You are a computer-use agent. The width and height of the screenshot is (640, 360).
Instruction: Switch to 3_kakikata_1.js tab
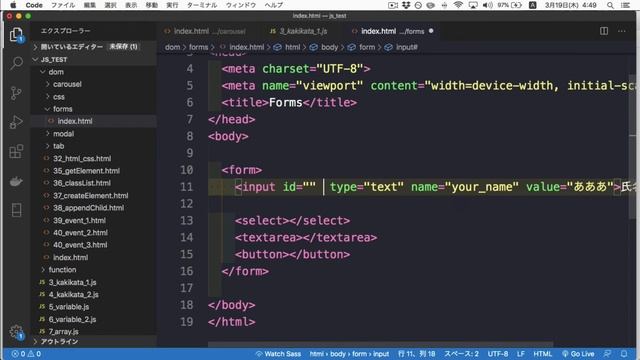click(299, 31)
